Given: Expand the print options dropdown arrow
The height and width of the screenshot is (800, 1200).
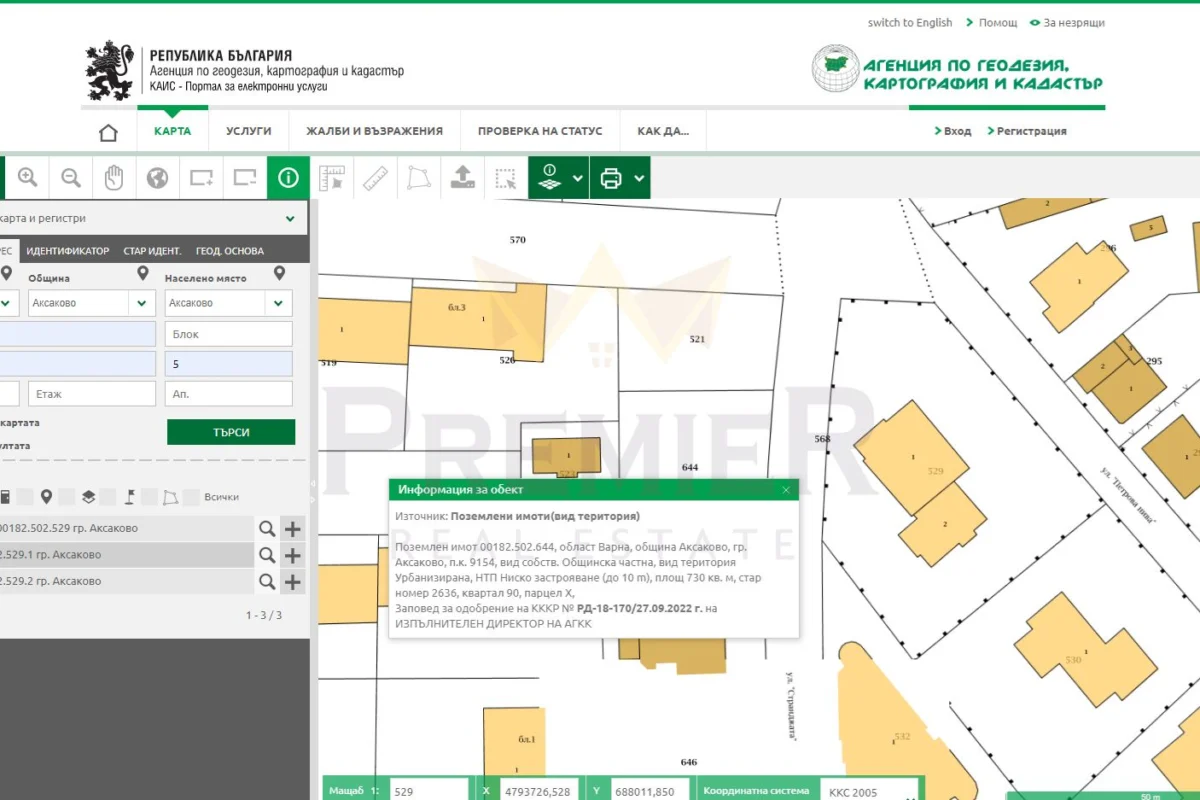Looking at the screenshot, I should pyautogui.click(x=640, y=179).
